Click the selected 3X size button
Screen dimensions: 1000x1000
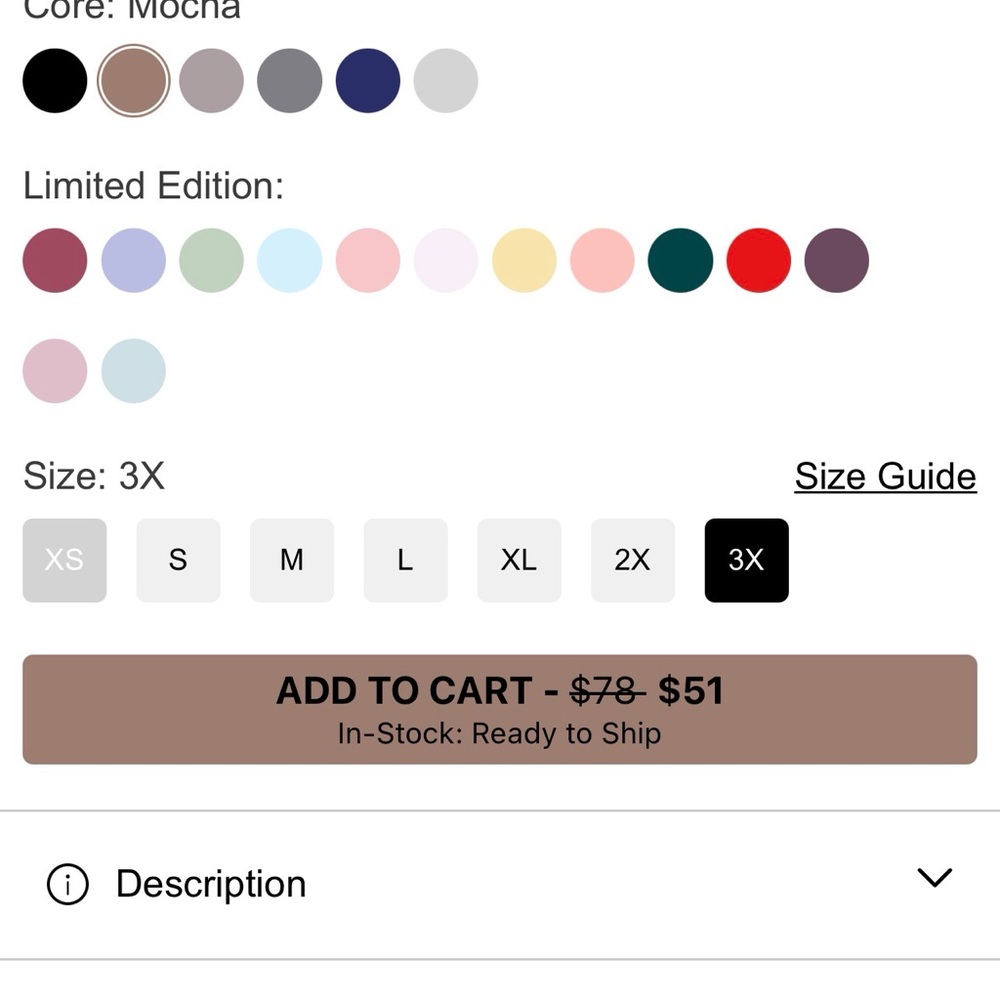pyautogui.click(x=747, y=560)
